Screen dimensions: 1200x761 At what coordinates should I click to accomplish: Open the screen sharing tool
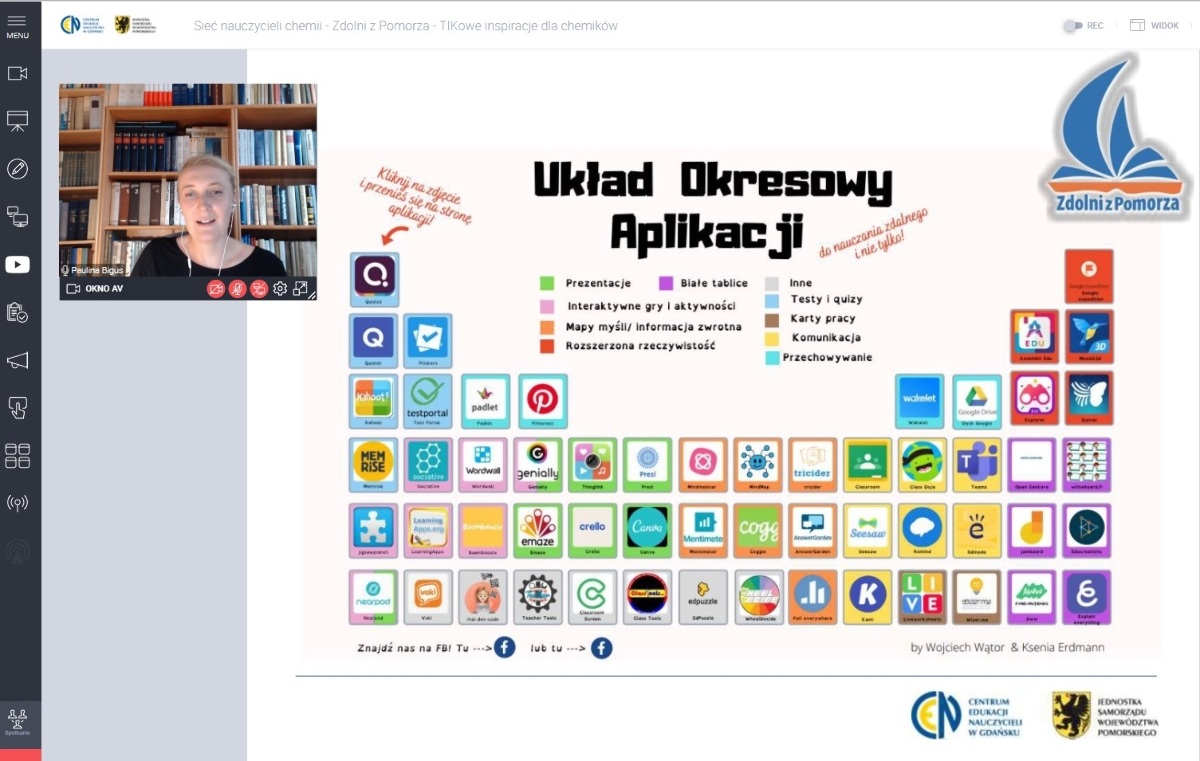pos(17,216)
